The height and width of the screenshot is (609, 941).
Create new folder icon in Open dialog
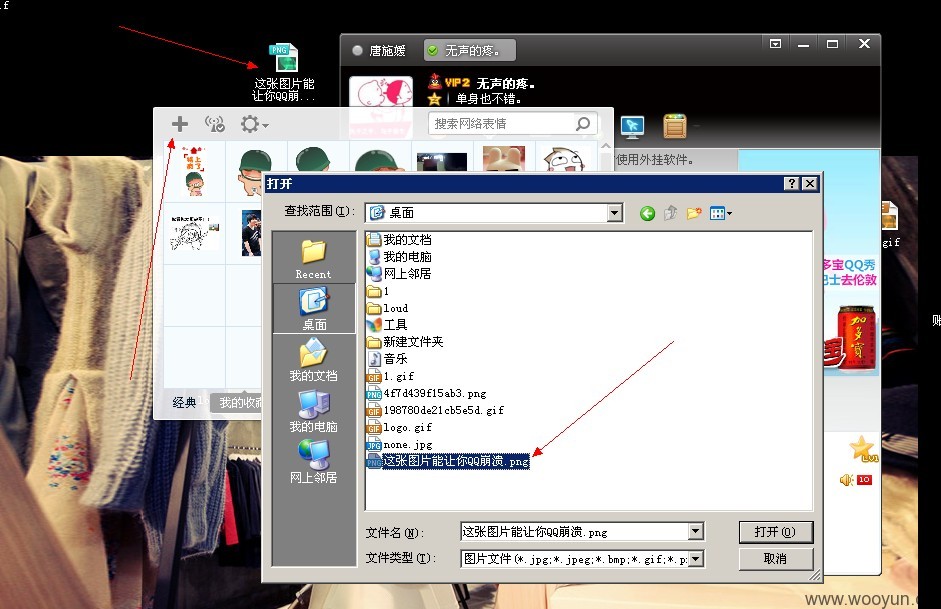coord(694,213)
